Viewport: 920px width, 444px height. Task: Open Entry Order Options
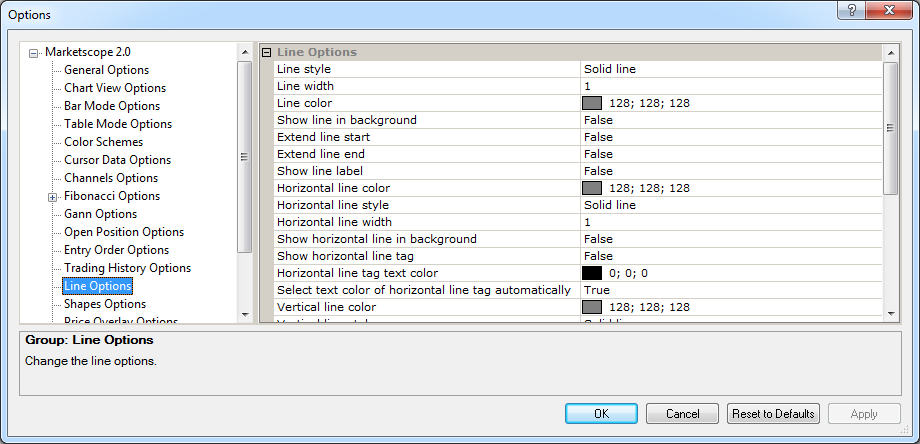[116, 250]
